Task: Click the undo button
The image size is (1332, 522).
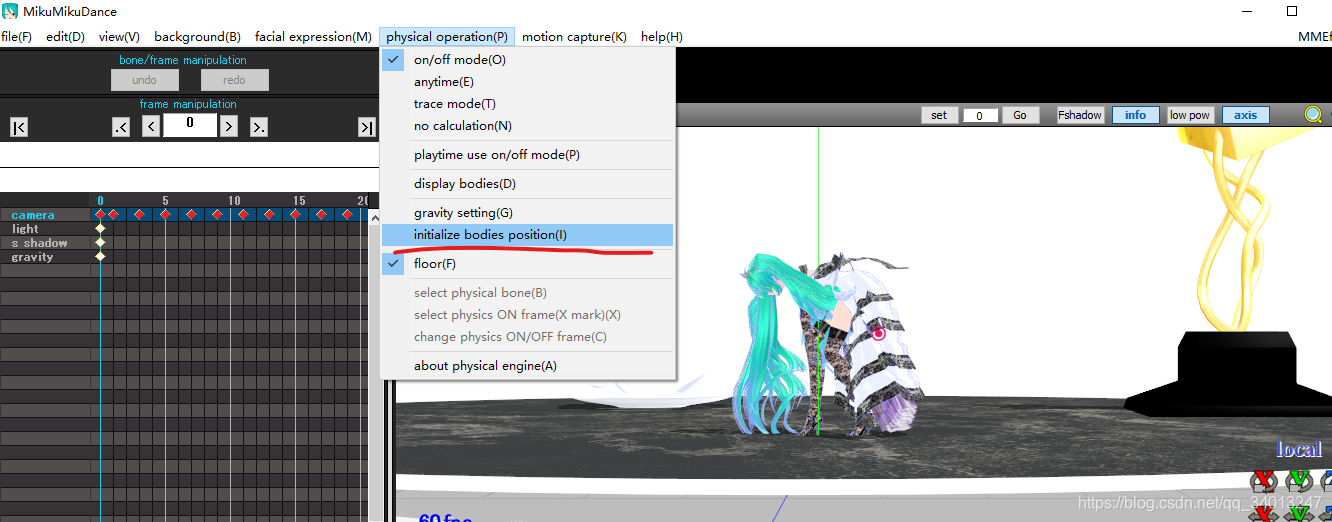Action: 145,80
